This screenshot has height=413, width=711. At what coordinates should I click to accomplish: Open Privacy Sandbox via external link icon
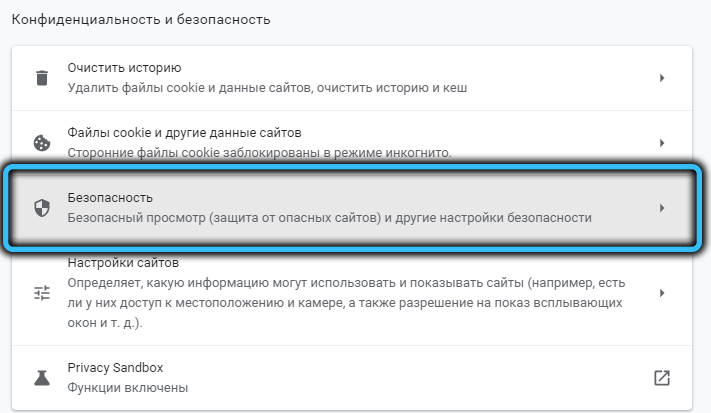(x=662, y=377)
